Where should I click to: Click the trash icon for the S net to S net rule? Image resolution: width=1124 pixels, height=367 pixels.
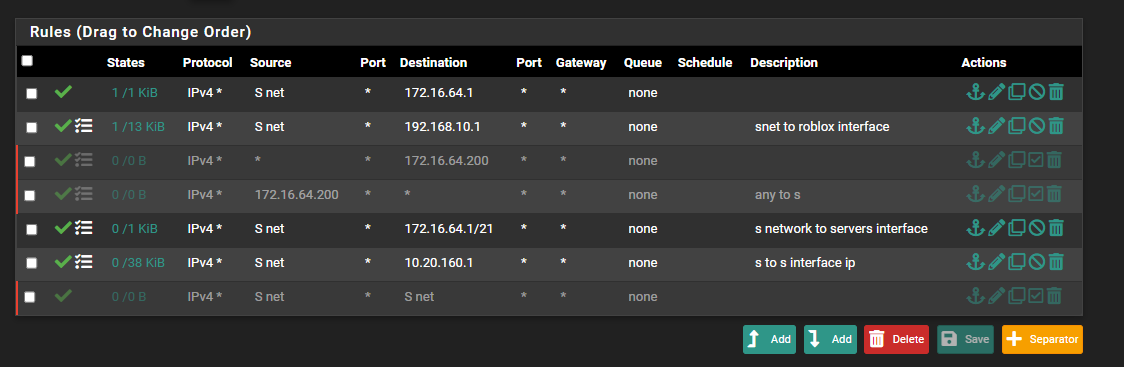tap(1054, 296)
